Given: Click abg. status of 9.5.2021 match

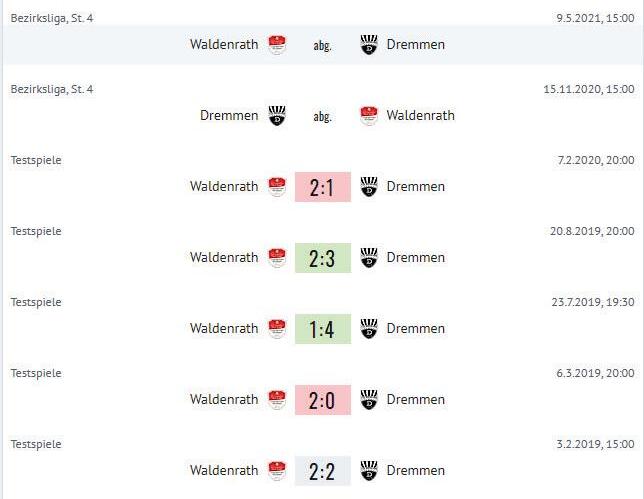Looking at the screenshot, I should coord(322,46).
